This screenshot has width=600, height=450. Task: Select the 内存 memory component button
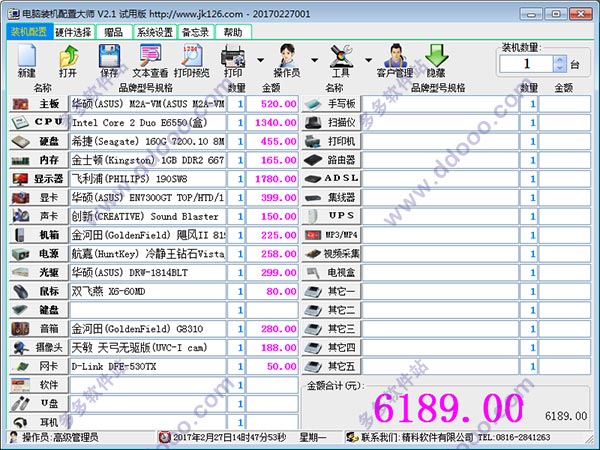(x=39, y=160)
